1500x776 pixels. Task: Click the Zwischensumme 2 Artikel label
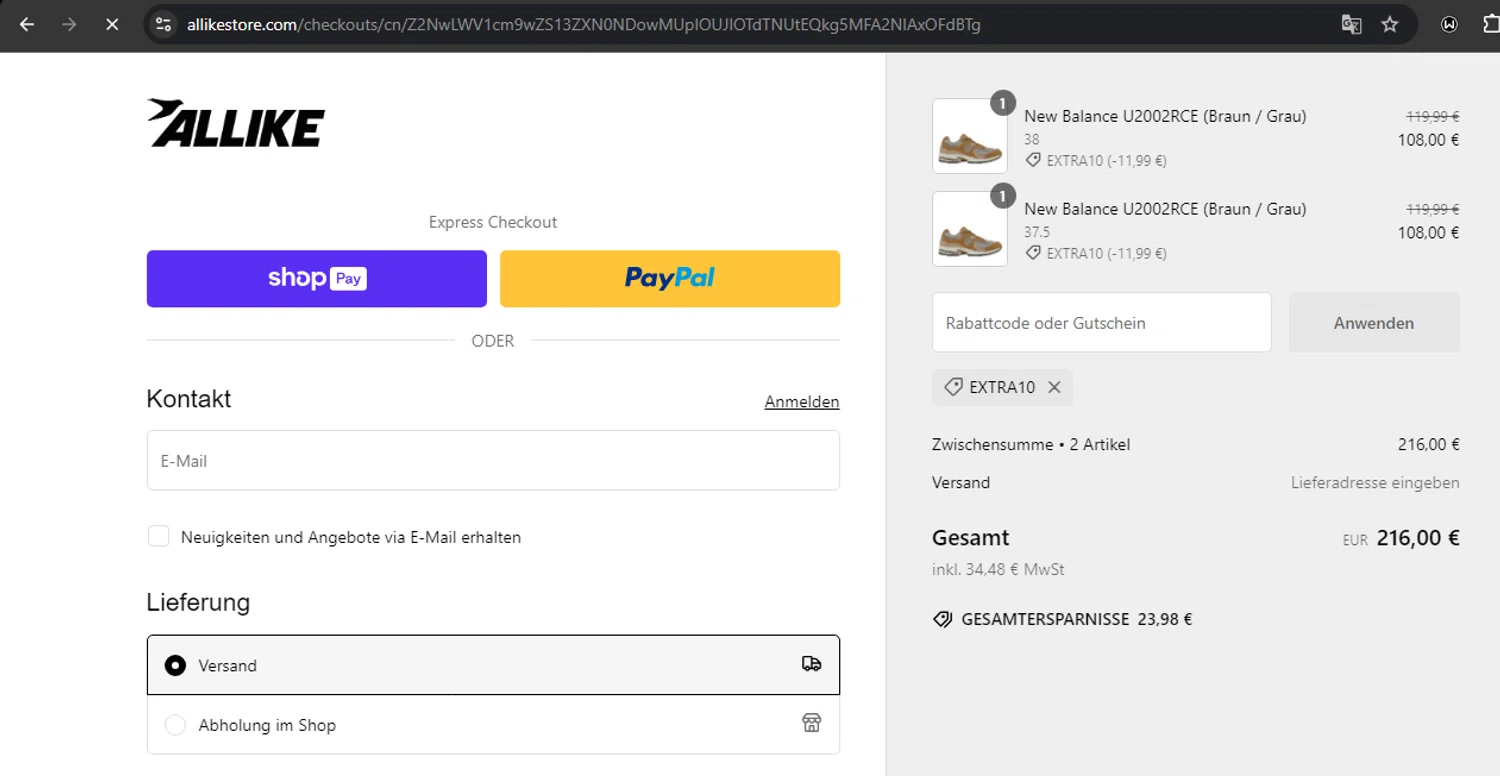coord(1031,445)
